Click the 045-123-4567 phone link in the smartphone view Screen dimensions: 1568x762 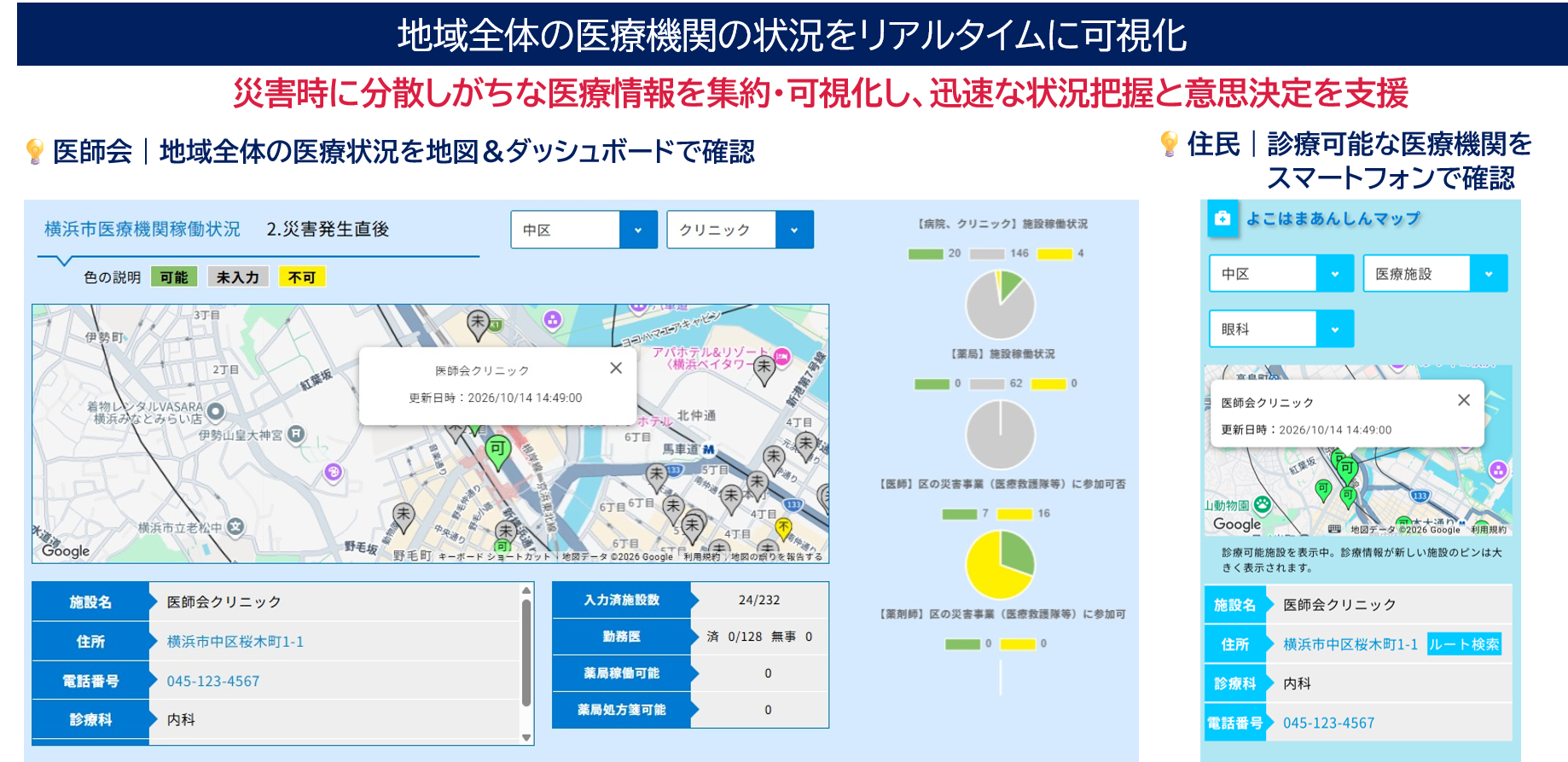coord(1329,723)
